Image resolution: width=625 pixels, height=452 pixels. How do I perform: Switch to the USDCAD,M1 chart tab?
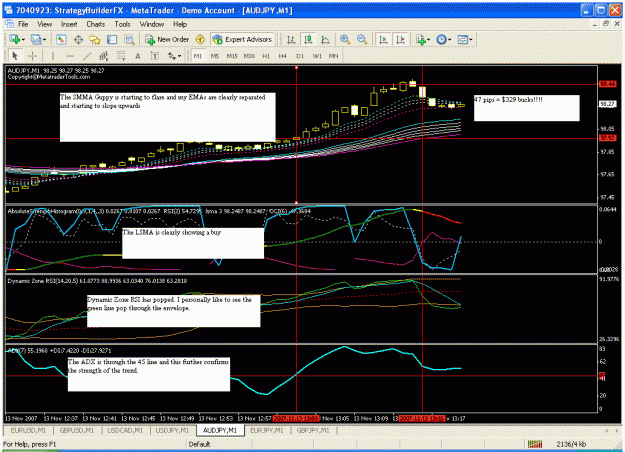click(x=125, y=430)
